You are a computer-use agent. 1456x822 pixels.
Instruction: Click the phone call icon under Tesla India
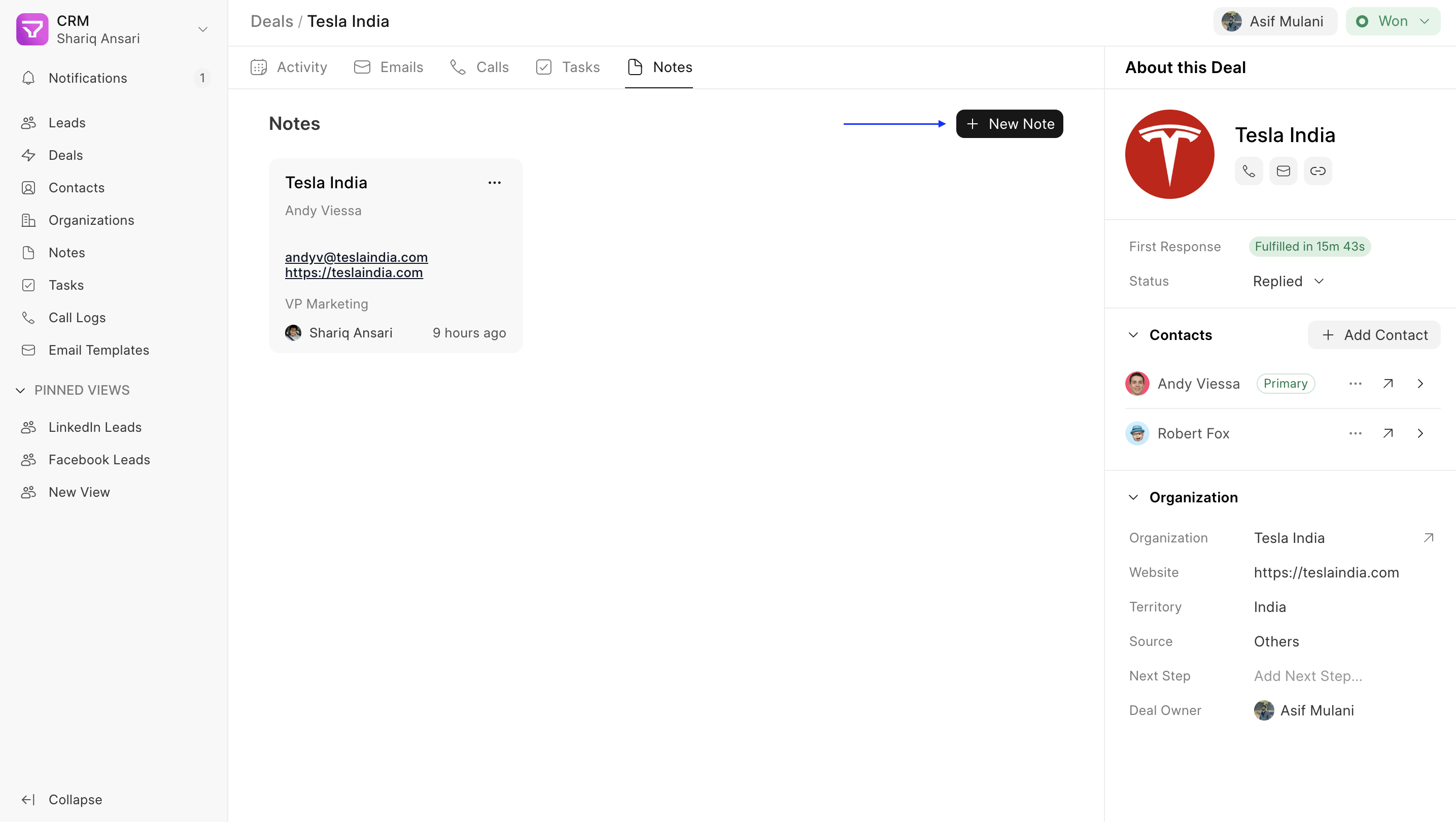pyautogui.click(x=1249, y=170)
